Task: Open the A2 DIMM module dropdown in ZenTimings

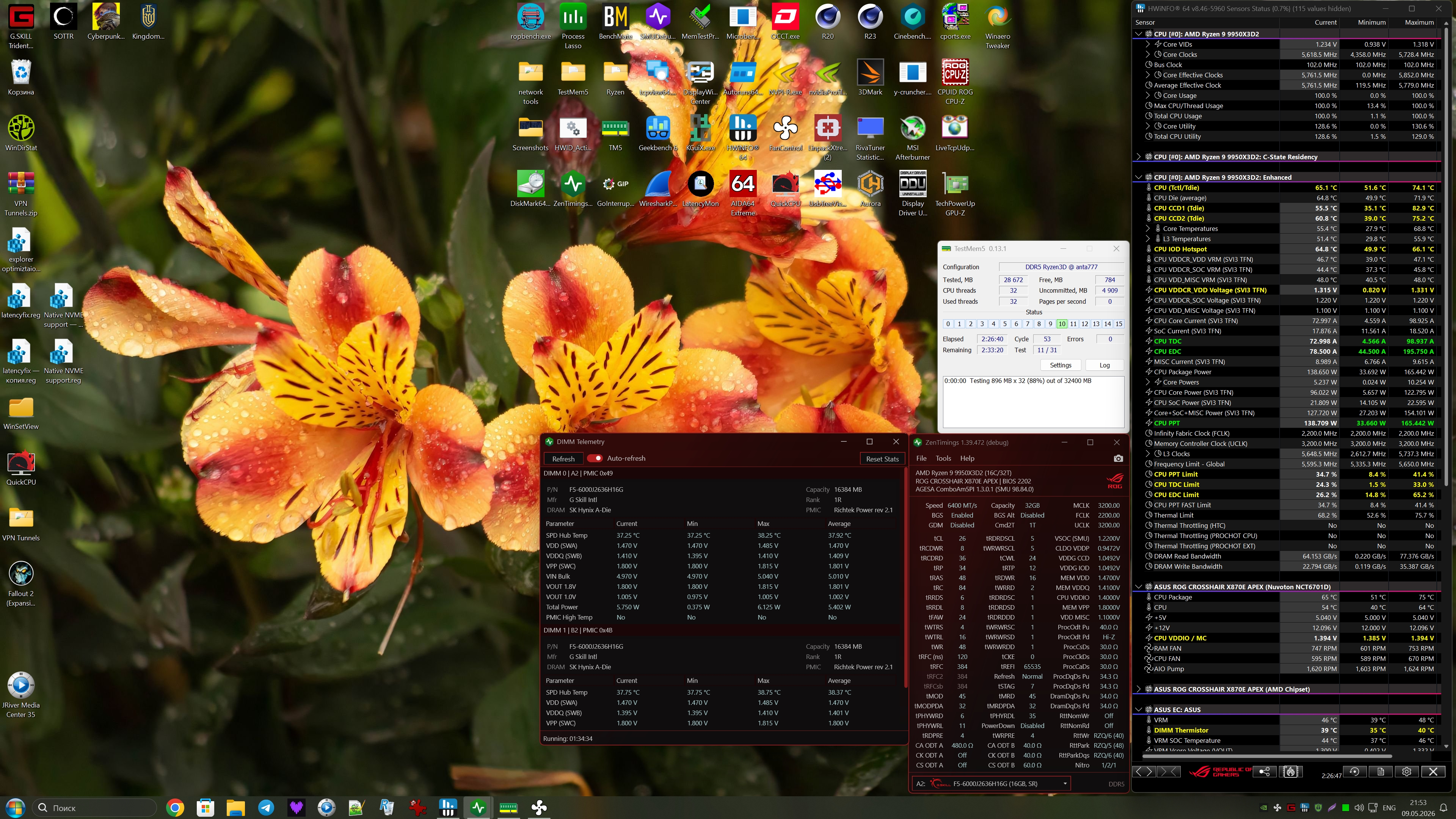Action: click(992, 784)
